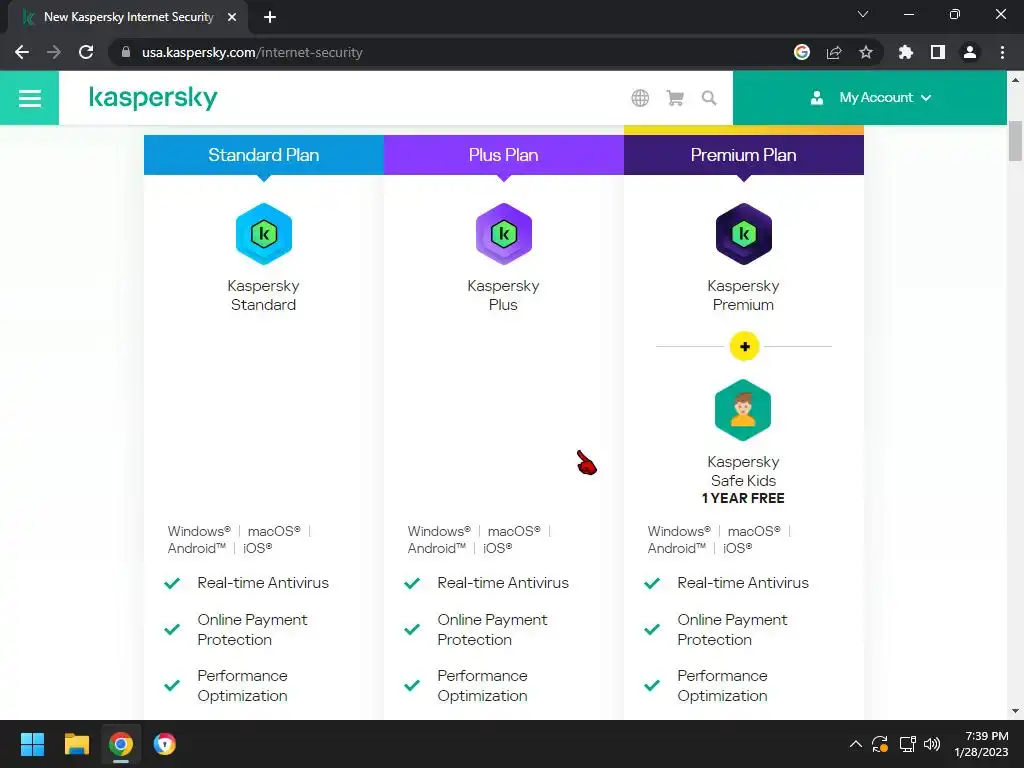Go forward in browser history
1024x768 pixels.
(x=54, y=52)
